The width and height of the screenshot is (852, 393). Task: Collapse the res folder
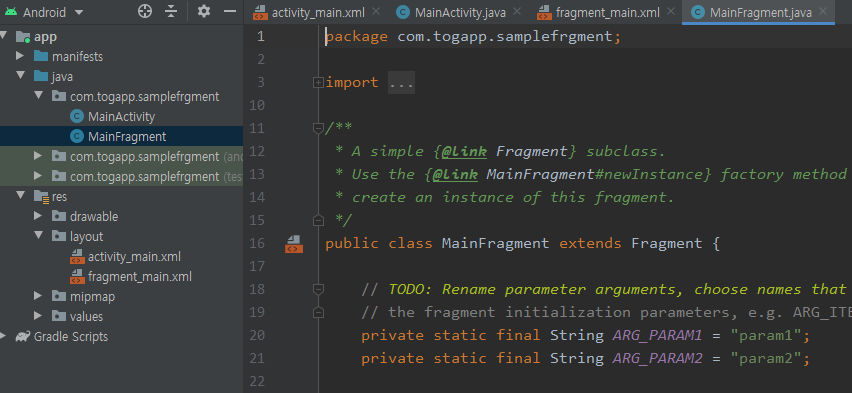click(x=20, y=196)
